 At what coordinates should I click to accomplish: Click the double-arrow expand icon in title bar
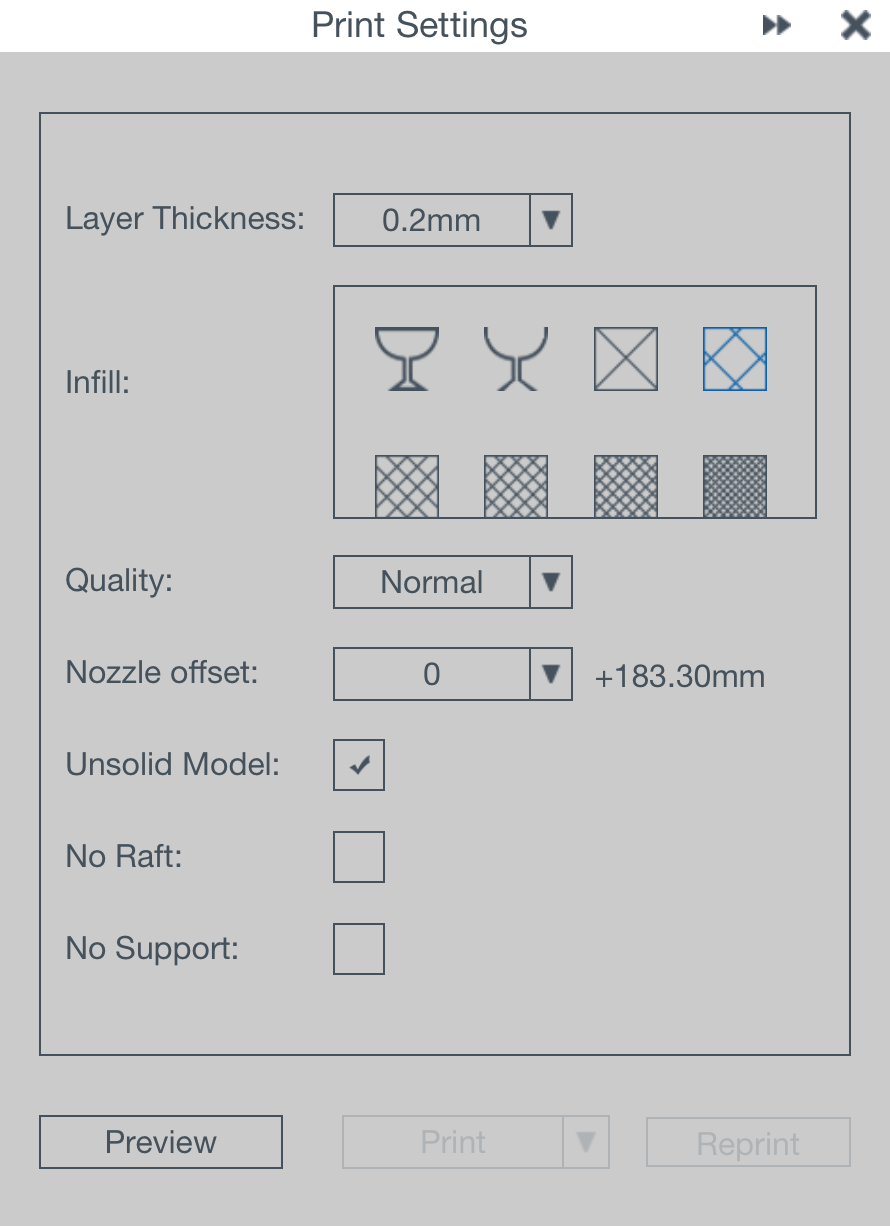(x=777, y=26)
